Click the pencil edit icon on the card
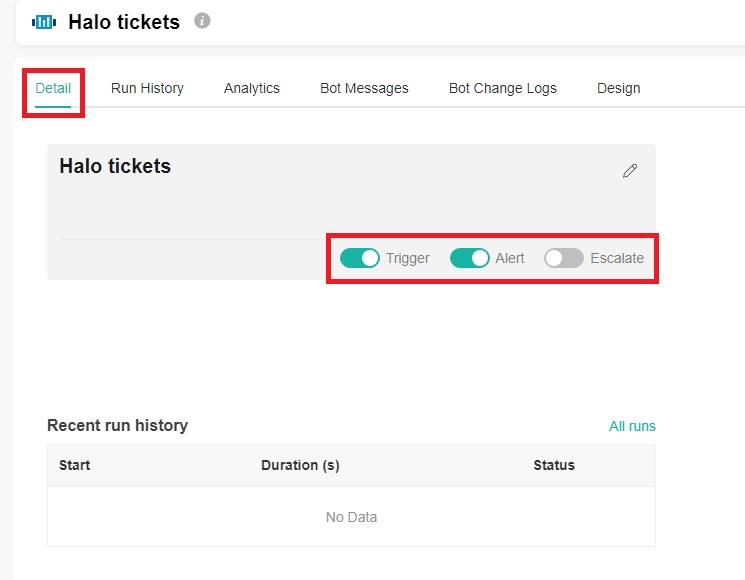Image resolution: width=745 pixels, height=580 pixels. click(x=629, y=171)
